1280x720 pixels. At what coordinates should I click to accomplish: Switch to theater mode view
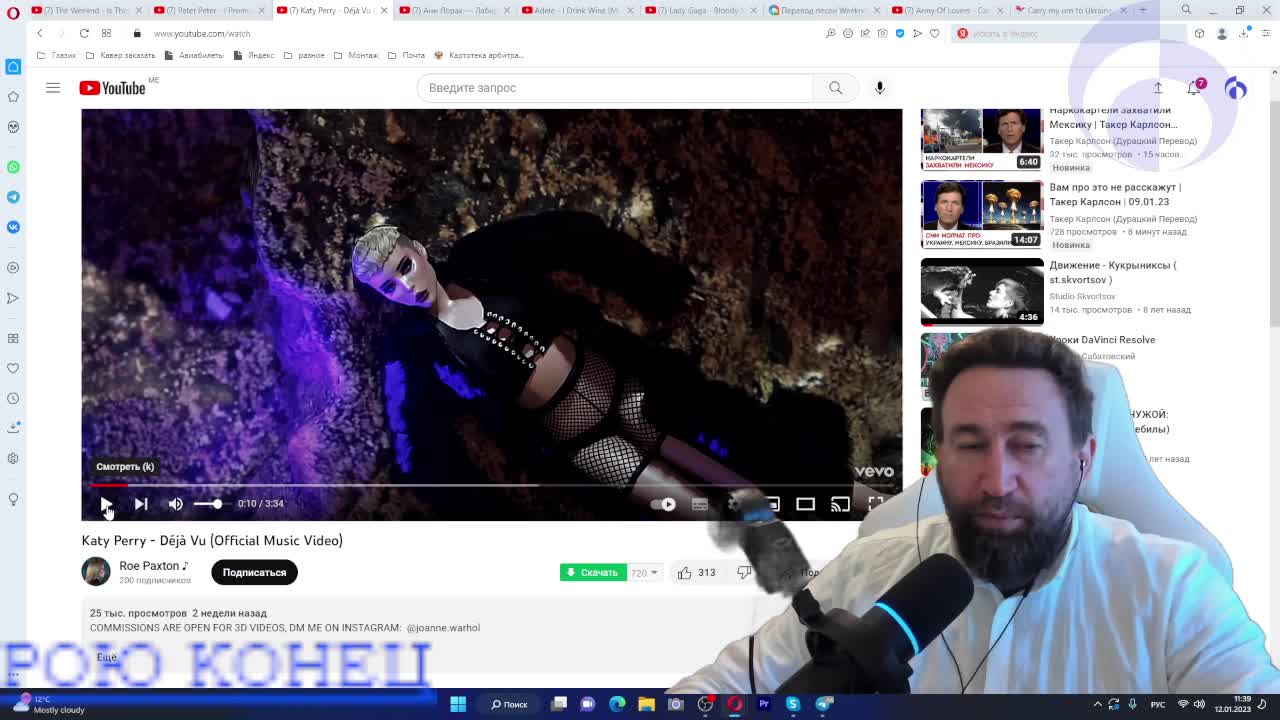tap(805, 504)
